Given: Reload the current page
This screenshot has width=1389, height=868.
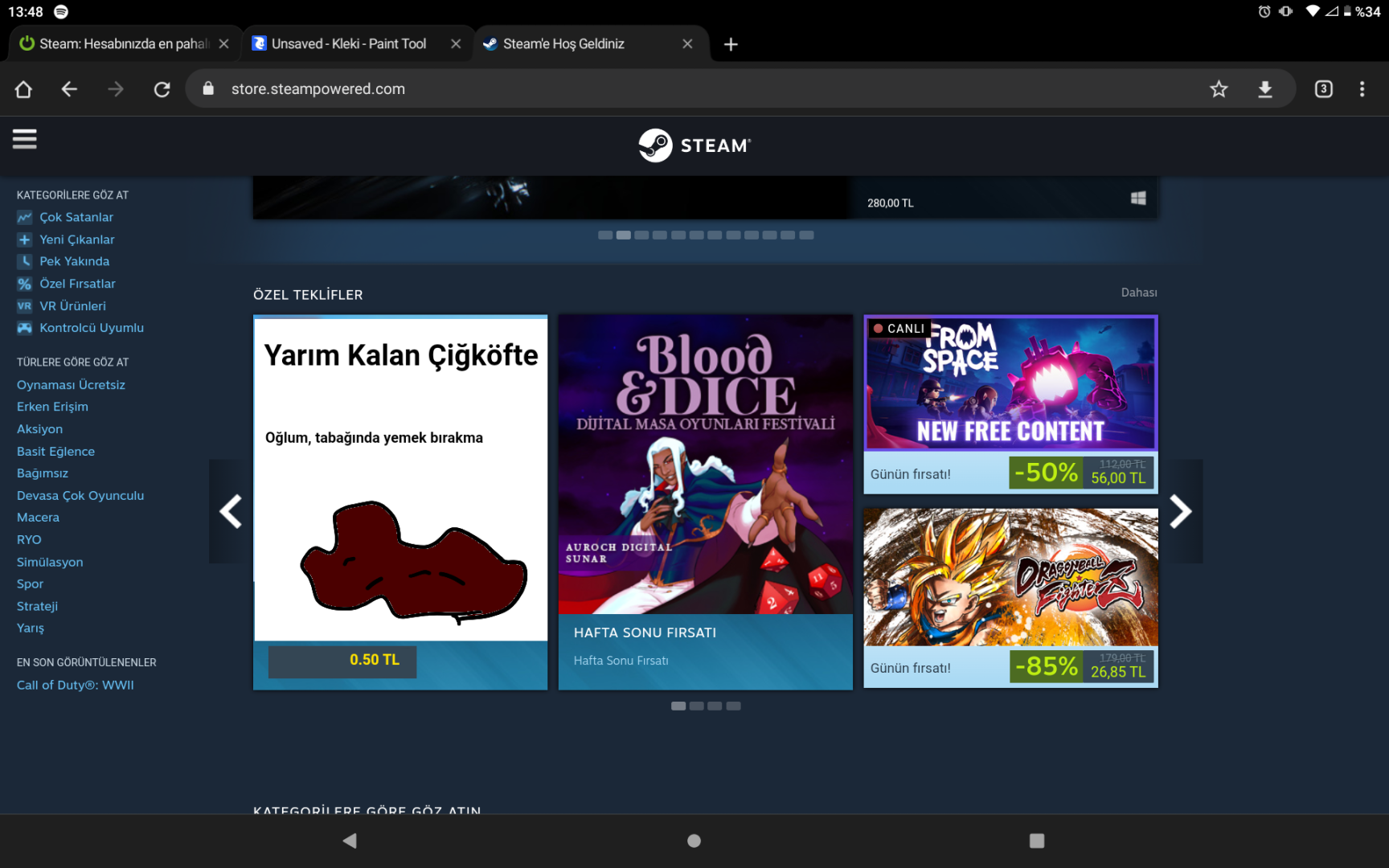Looking at the screenshot, I should coord(162,89).
